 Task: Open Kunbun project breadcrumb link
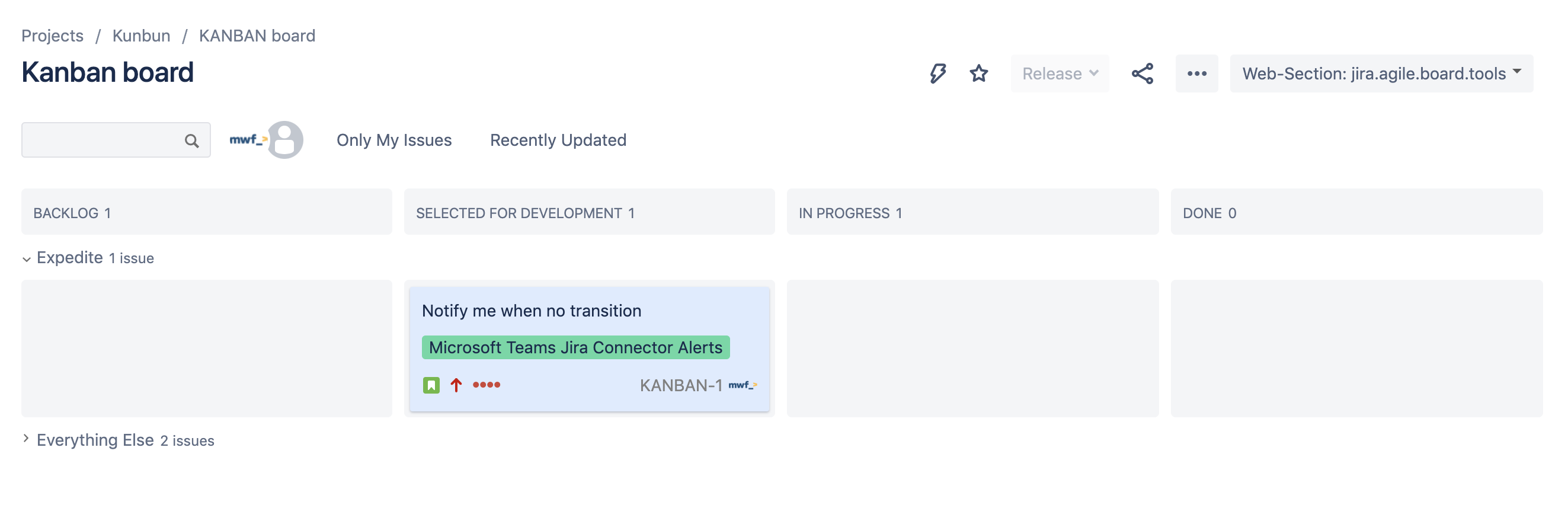(x=141, y=36)
